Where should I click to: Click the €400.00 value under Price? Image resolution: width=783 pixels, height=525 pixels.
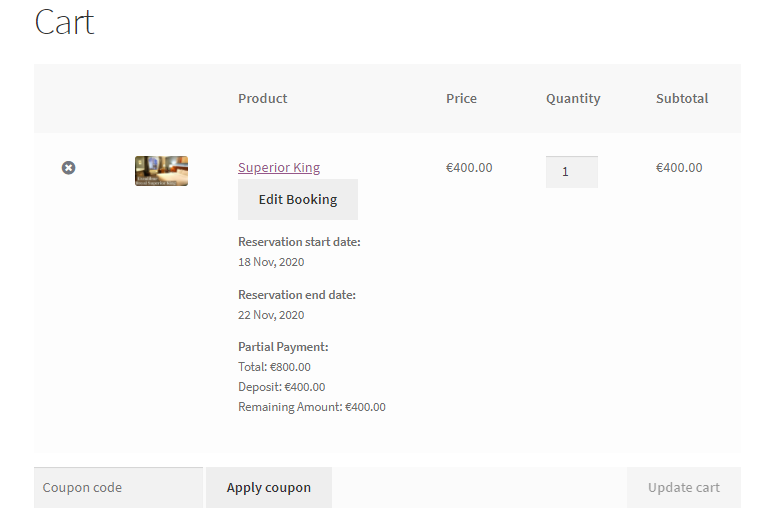[x=469, y=168]
